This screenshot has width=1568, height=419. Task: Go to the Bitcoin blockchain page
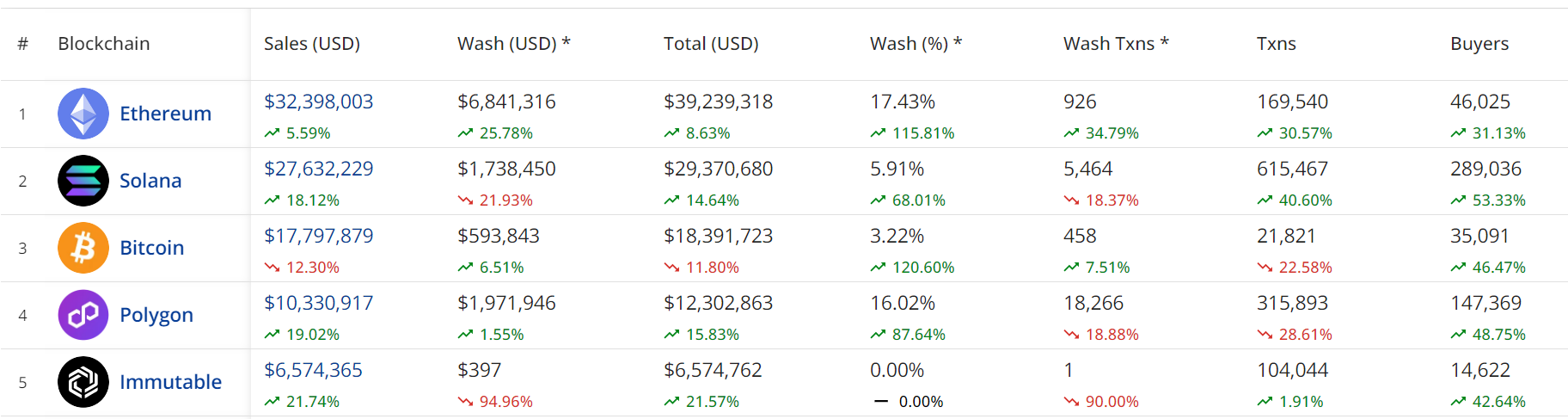[151, 248]
